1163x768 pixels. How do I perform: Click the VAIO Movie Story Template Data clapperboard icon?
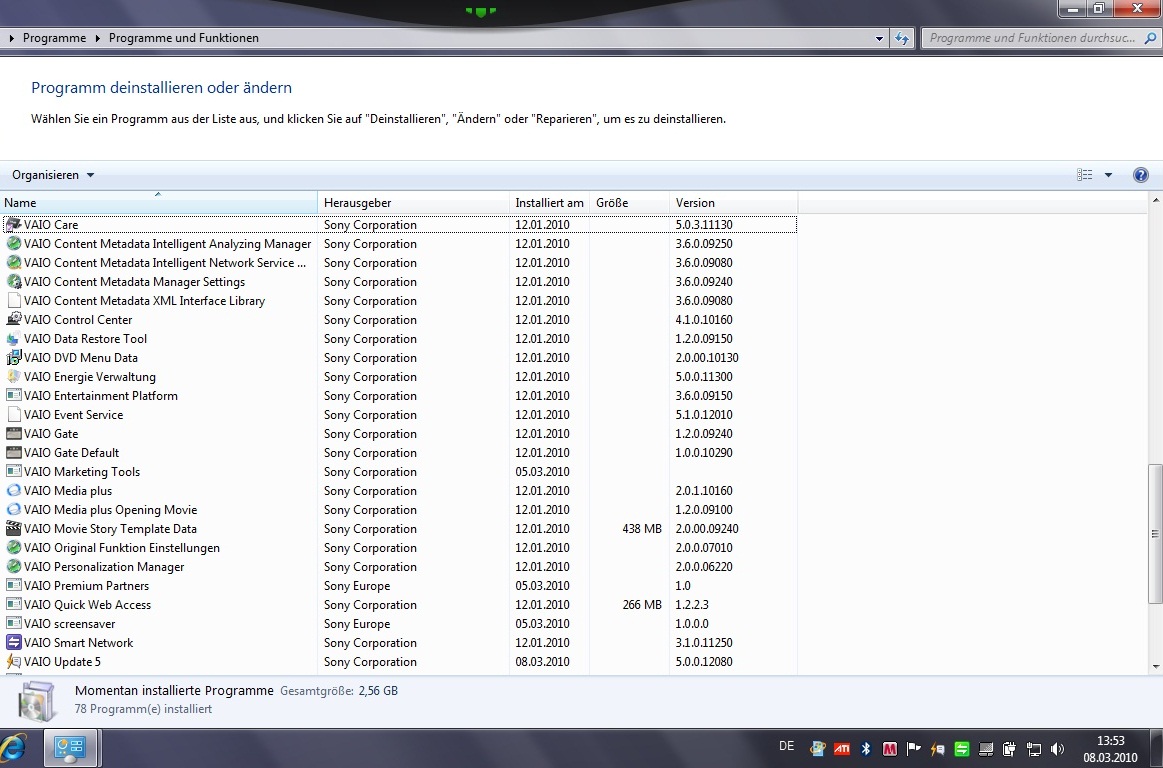click(13, 528)
